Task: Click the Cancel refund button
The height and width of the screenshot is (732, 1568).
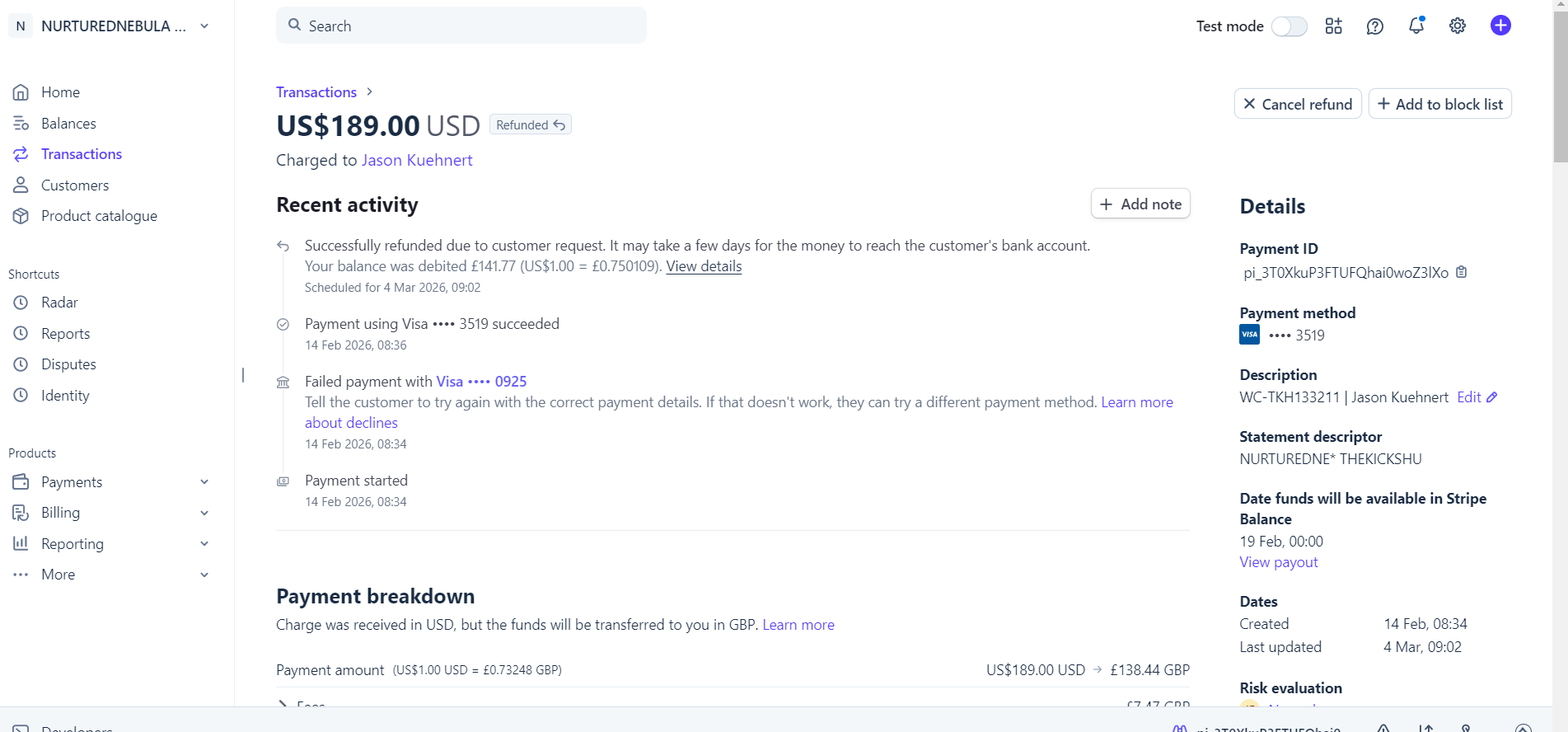Action: tap(1297, 104)
